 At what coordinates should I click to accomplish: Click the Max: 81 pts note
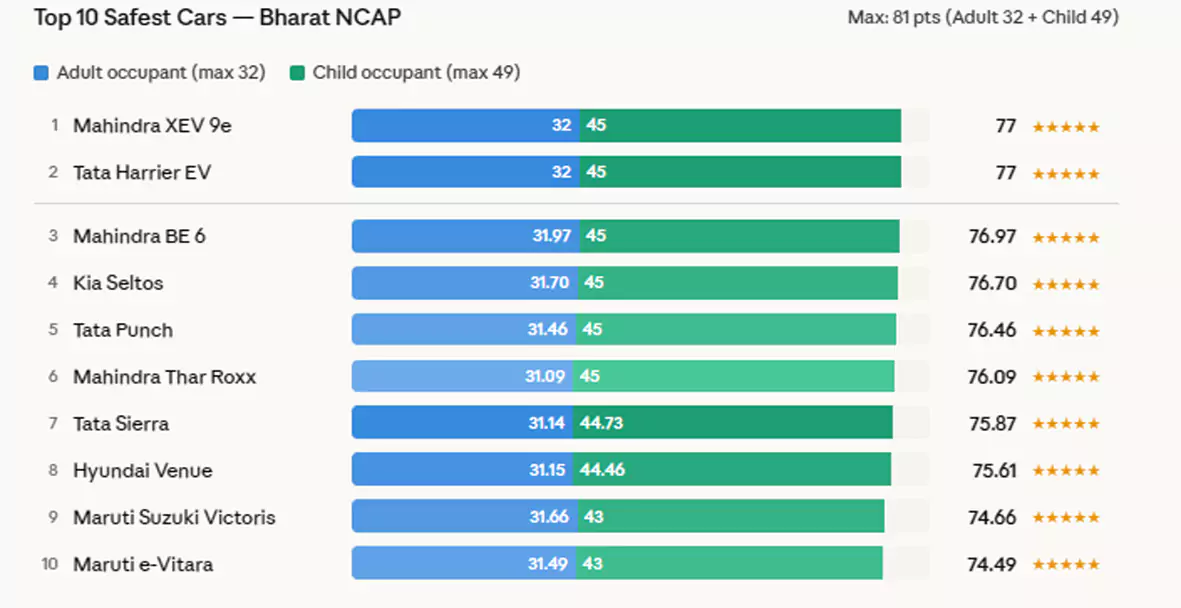tap(982, 18)
